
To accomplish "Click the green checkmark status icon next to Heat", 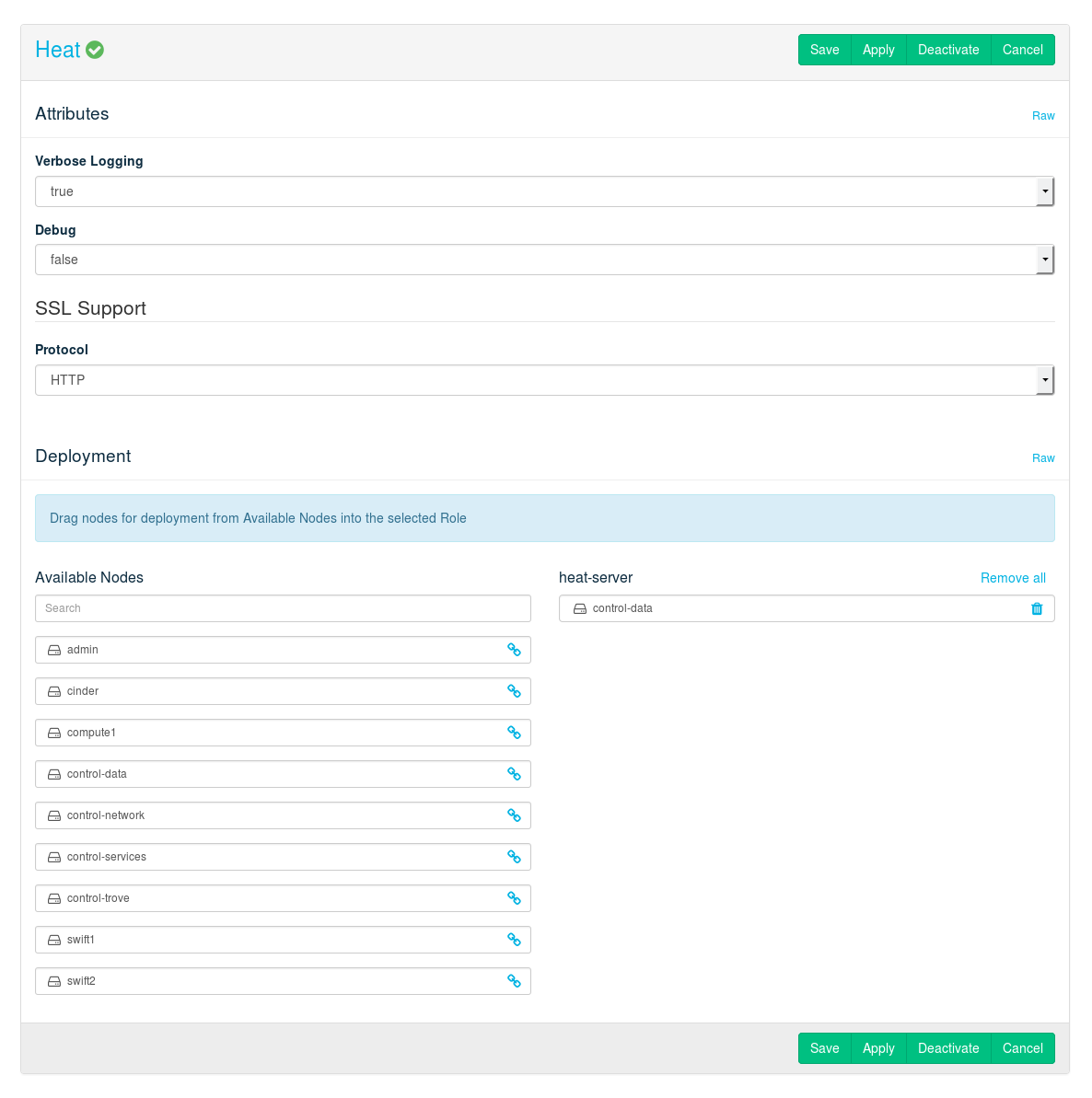I will pos(95,50).
